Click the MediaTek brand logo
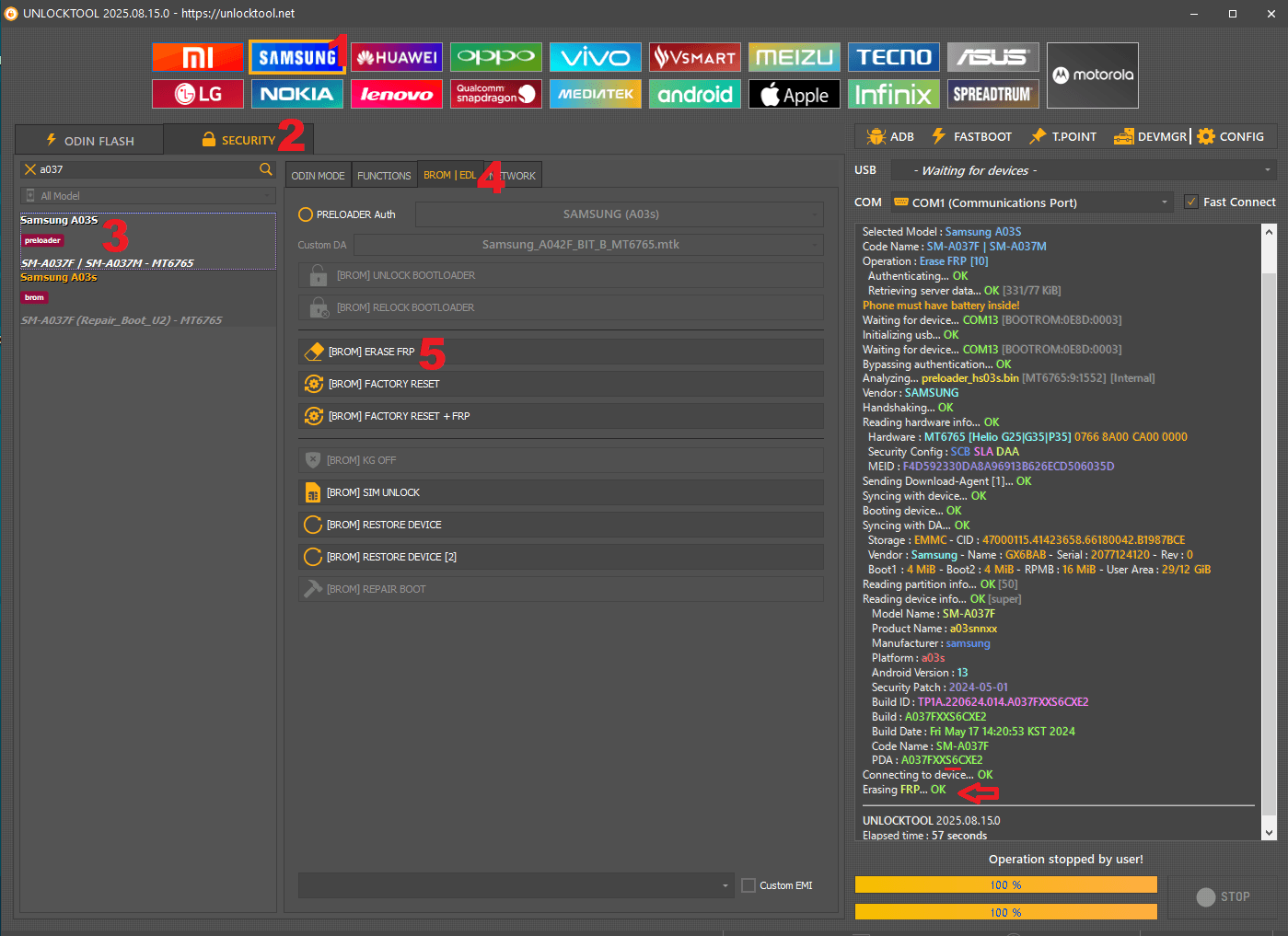Viewport: 1288px width, 936px height. click(x=596, y=94)
